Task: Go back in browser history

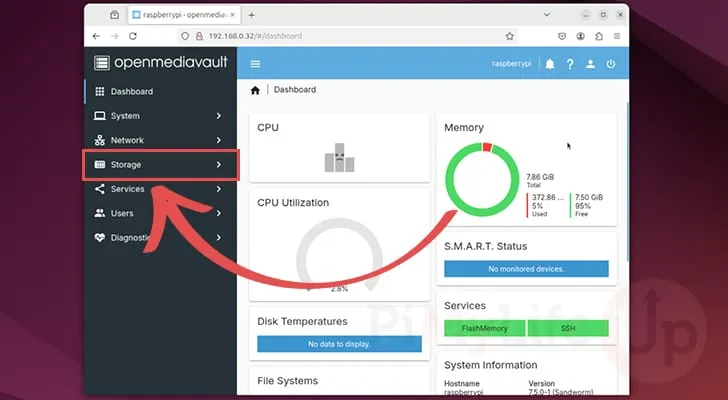Action: (x=96, y=36)
